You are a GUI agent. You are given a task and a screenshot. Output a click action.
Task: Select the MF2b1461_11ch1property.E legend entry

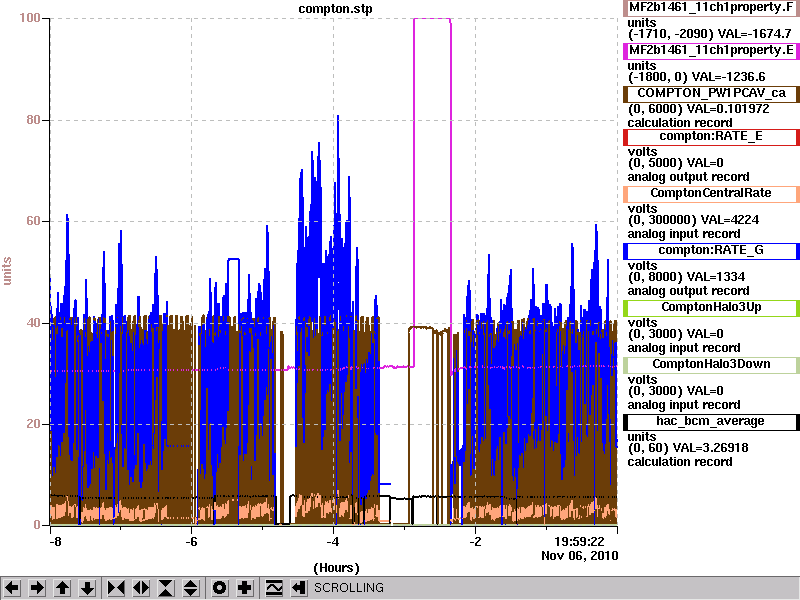click(x=711, y=51)
